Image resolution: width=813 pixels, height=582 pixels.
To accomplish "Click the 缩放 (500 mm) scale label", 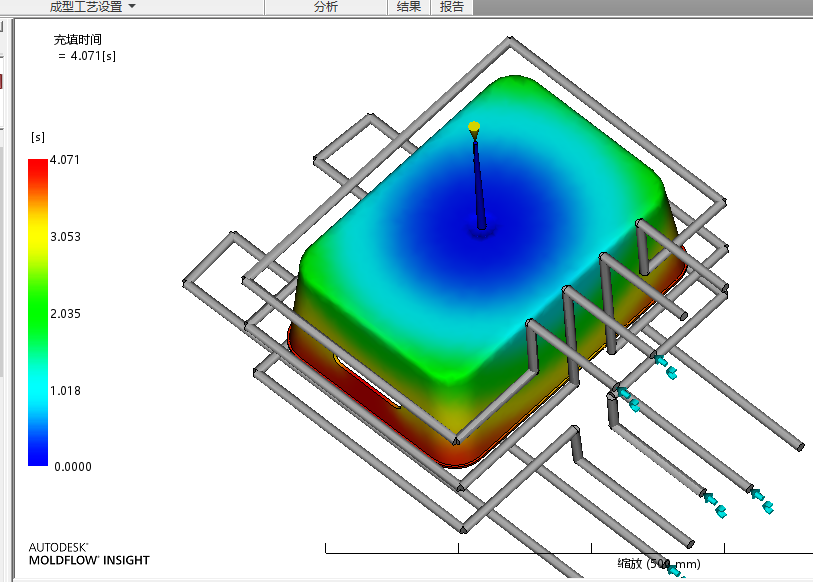I will 658,564.
